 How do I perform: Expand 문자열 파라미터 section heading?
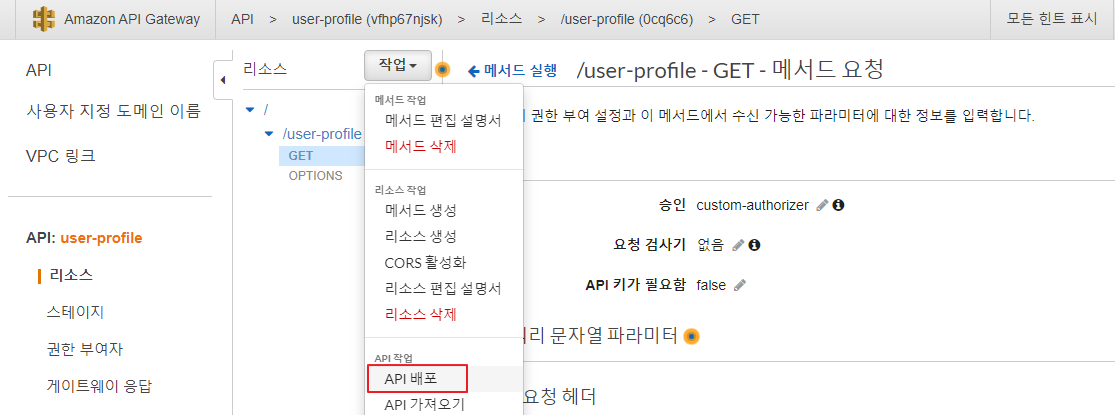pos(601,335)
